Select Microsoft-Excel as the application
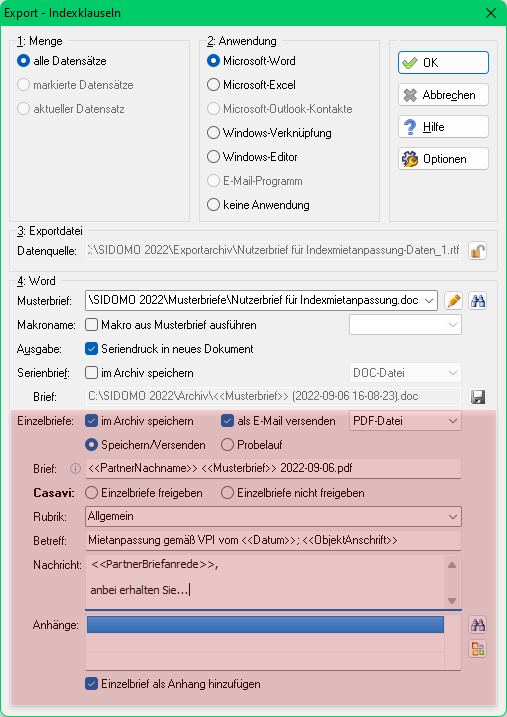Screen dimensions: 507x717 coord(213,85)
